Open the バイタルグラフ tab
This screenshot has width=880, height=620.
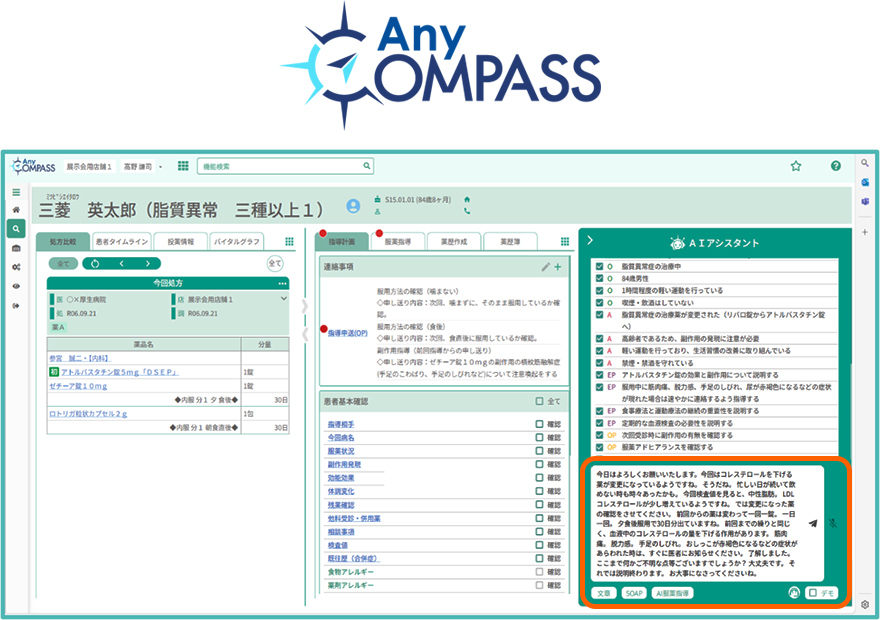point(237,241)
